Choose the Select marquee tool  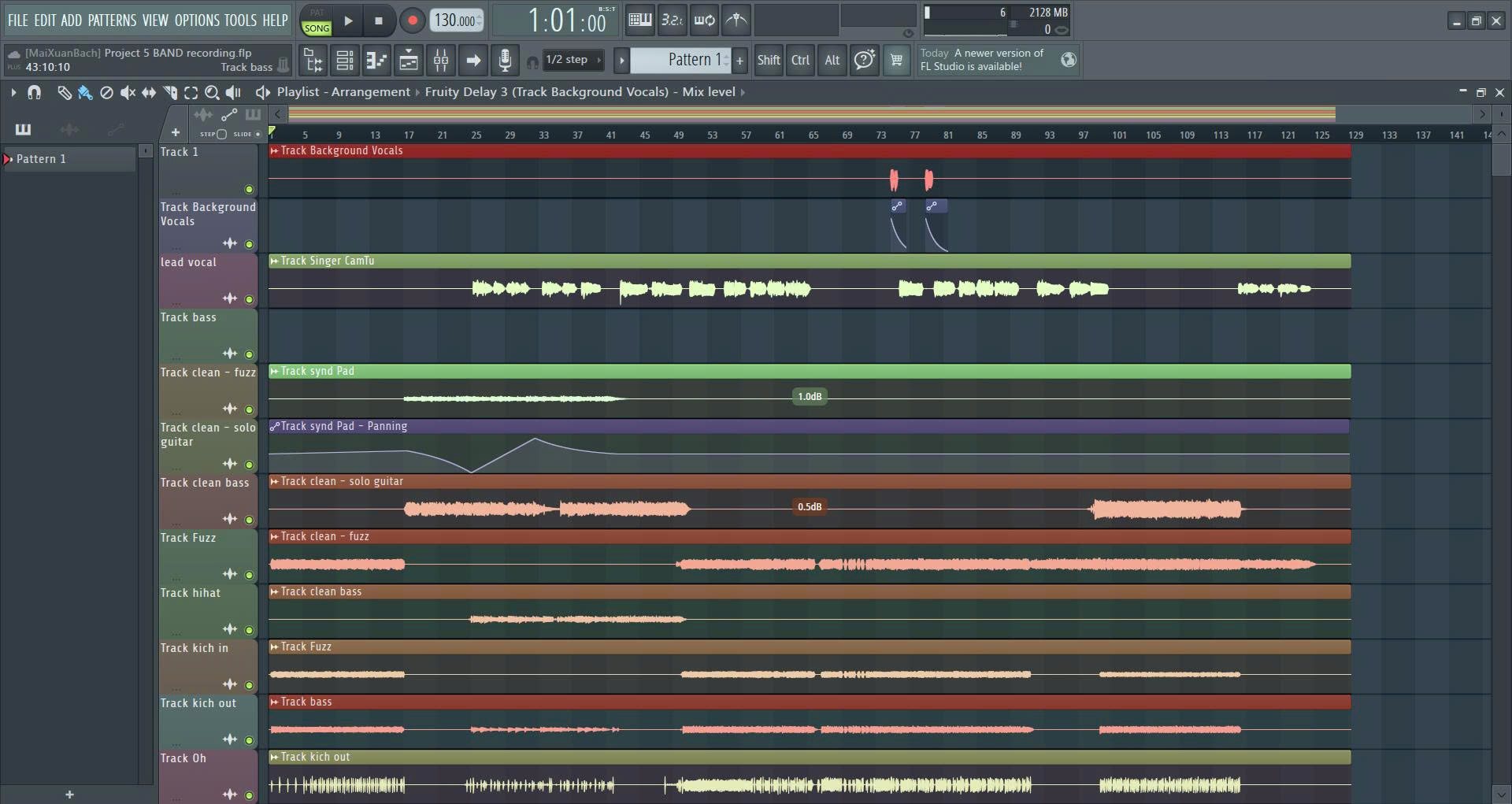coord(191,92)
